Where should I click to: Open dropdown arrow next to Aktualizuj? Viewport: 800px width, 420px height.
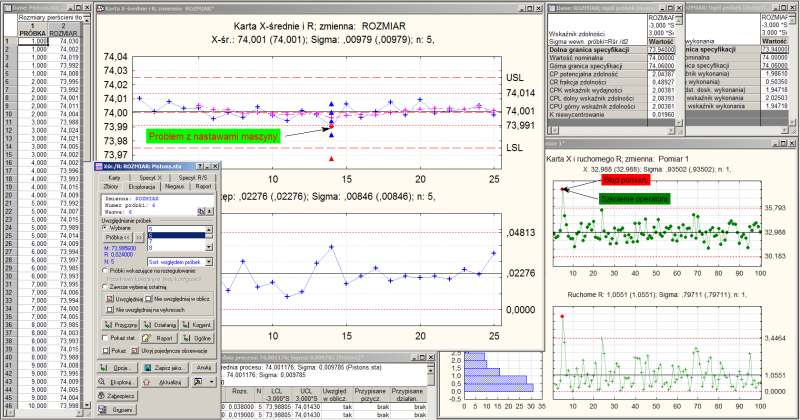point(213,382)
